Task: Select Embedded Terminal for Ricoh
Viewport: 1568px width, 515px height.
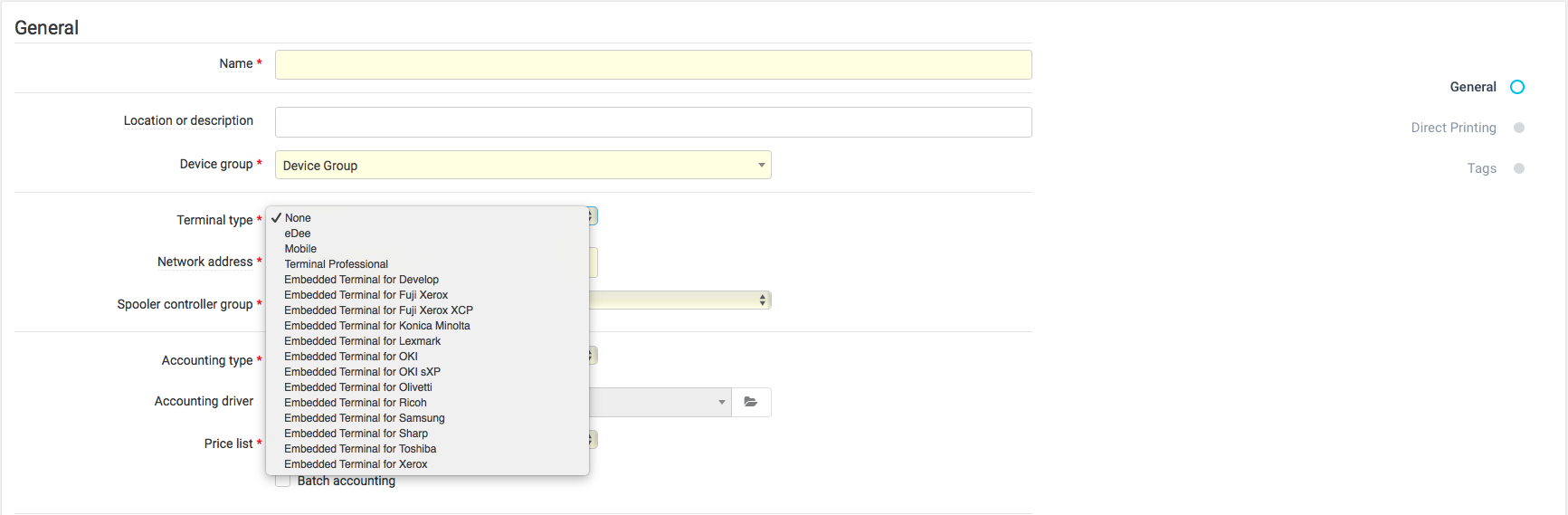Action: [x=355, y=403]
